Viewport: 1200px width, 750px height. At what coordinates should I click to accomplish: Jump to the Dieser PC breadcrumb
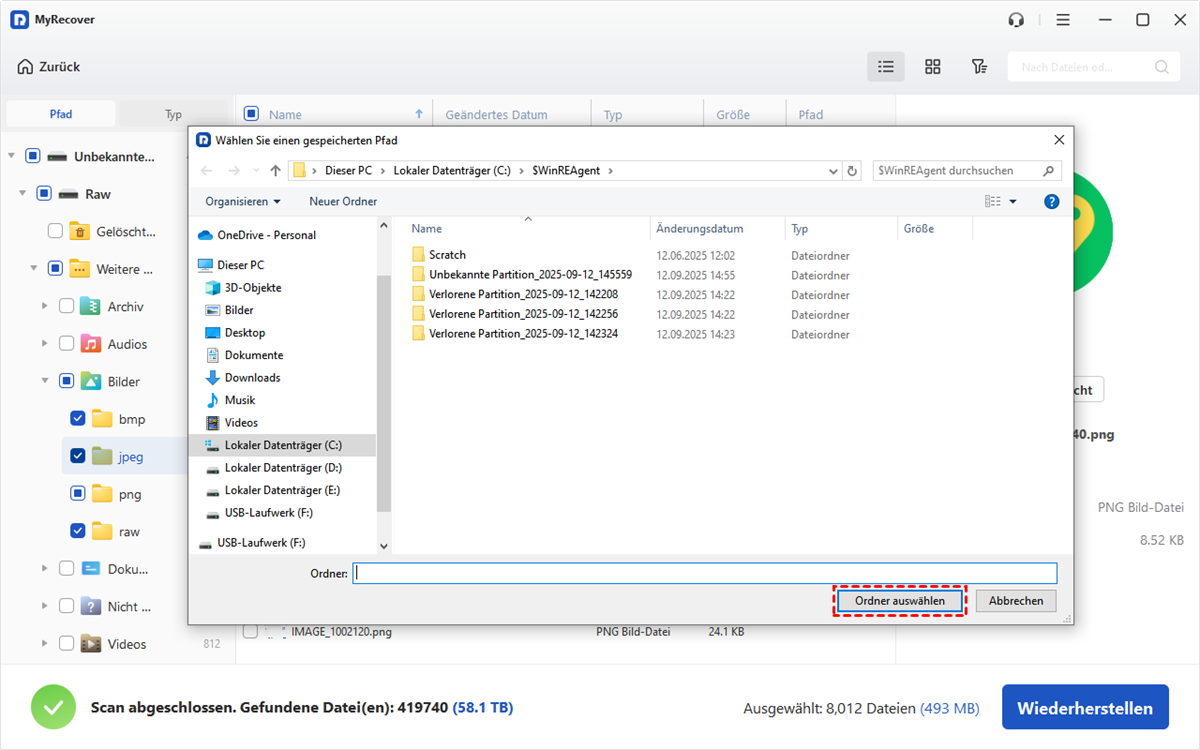(349, 171)
